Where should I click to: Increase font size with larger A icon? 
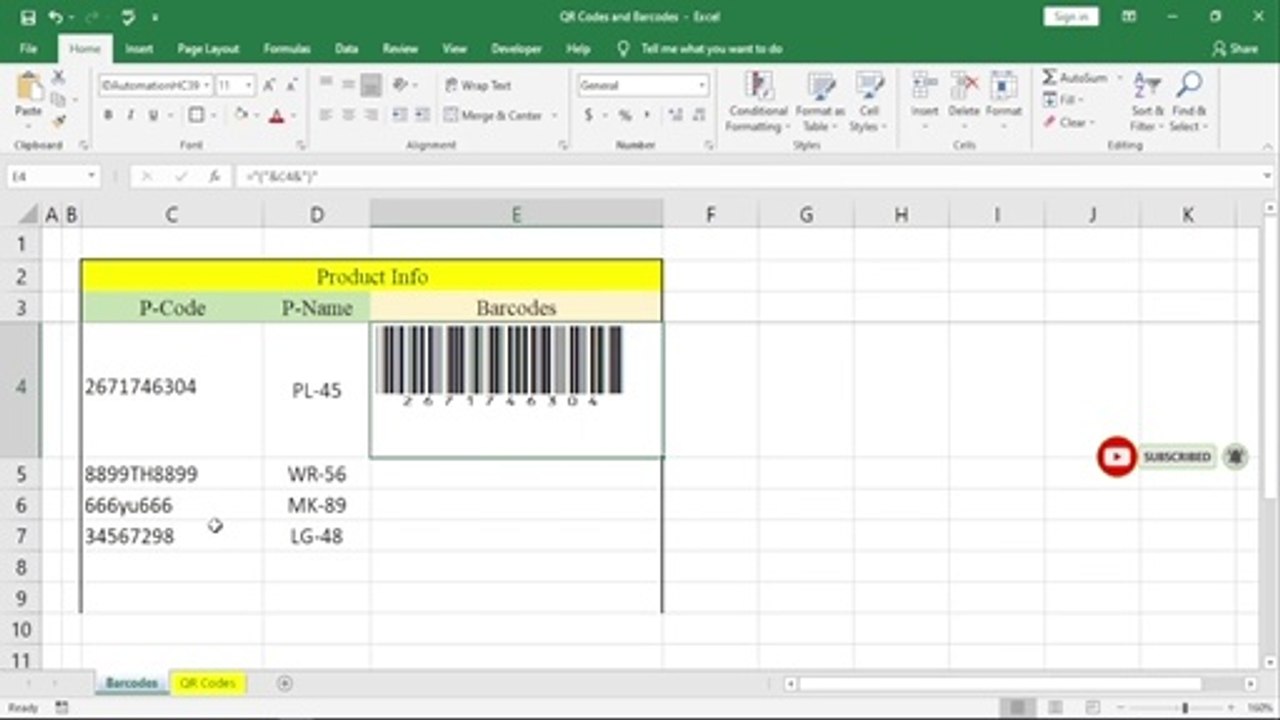pos(268,86)
